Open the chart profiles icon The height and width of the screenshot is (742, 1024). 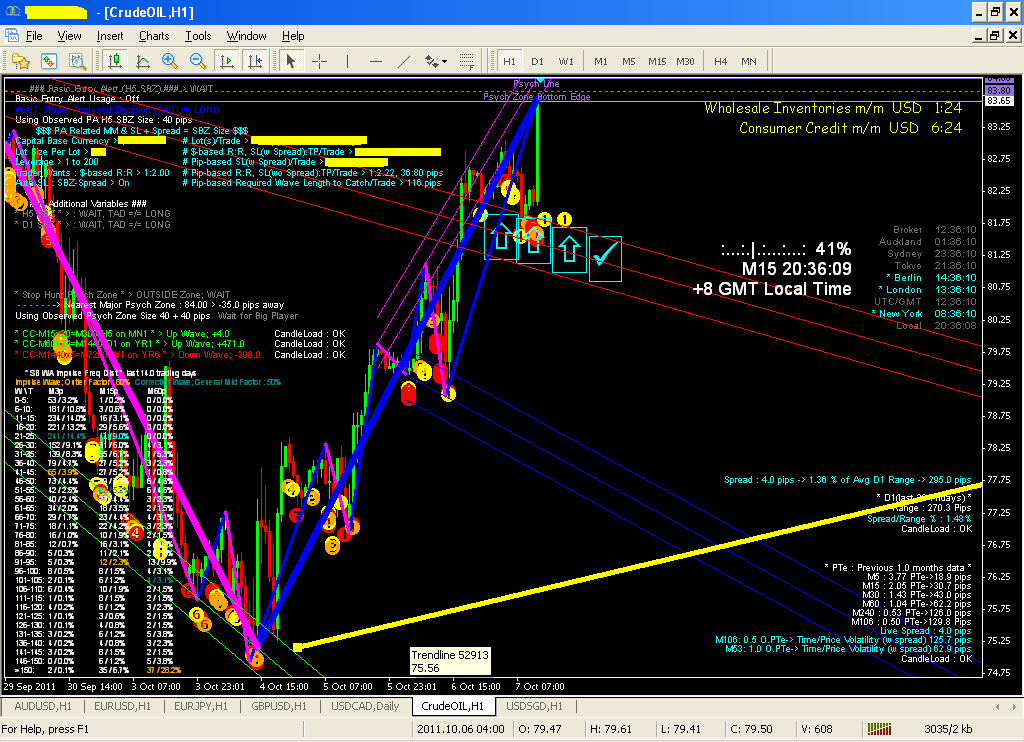click(x=20, y=61)
